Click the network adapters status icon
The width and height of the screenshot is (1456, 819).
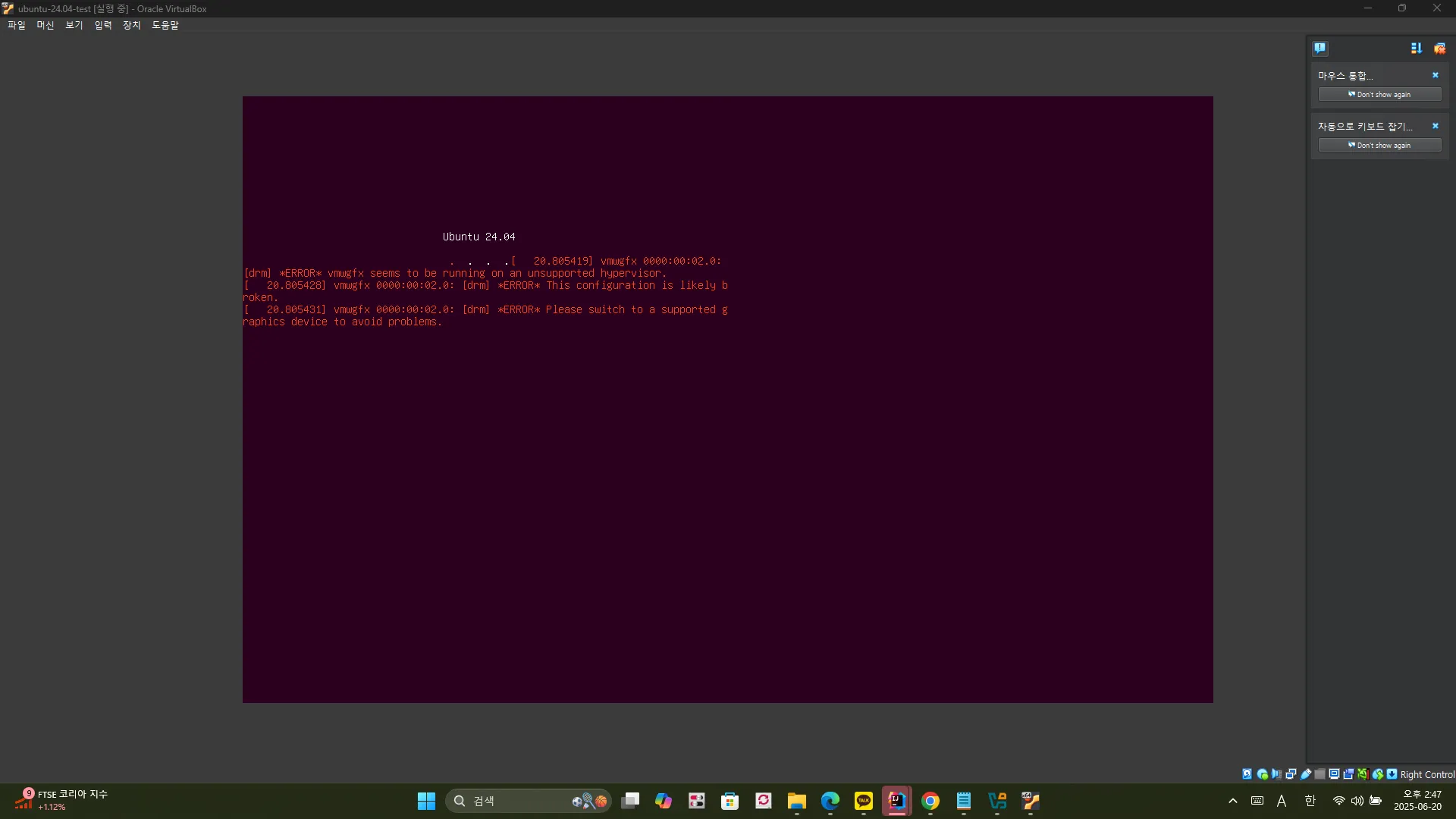click(1291, 774)
